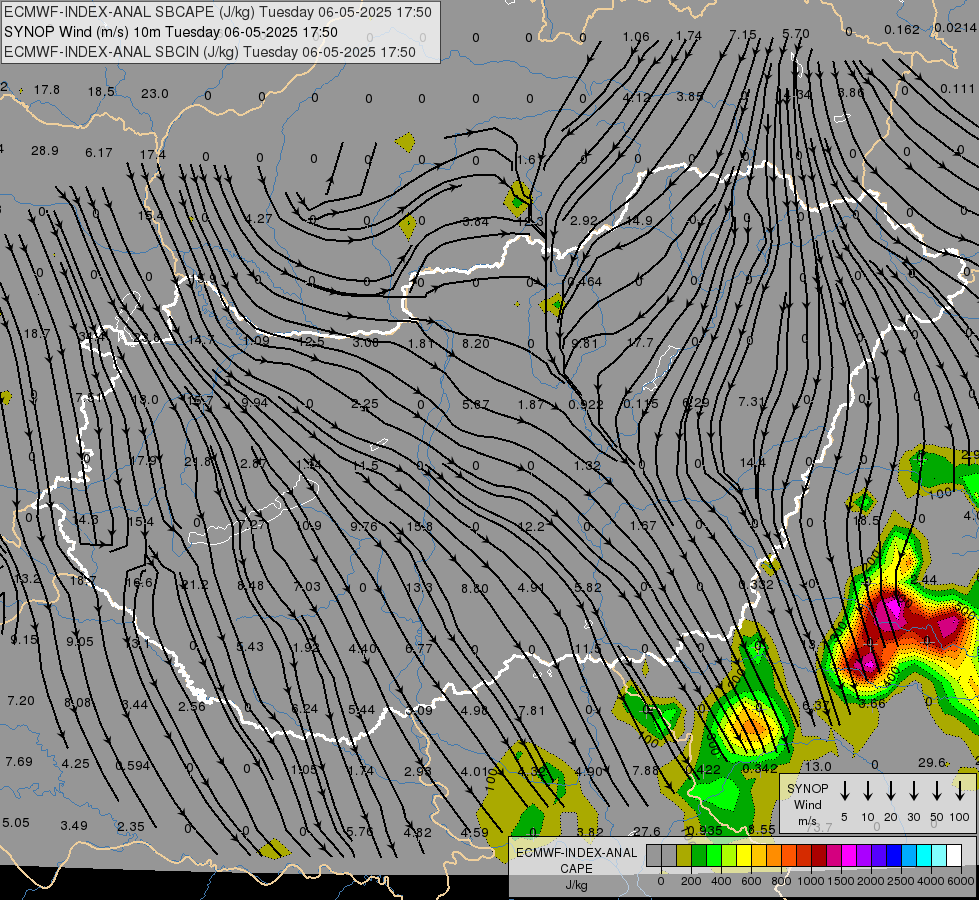This screenshot has width=979, height=900.
Task: Click the map value 21.2
Action: tap(195, 585)
